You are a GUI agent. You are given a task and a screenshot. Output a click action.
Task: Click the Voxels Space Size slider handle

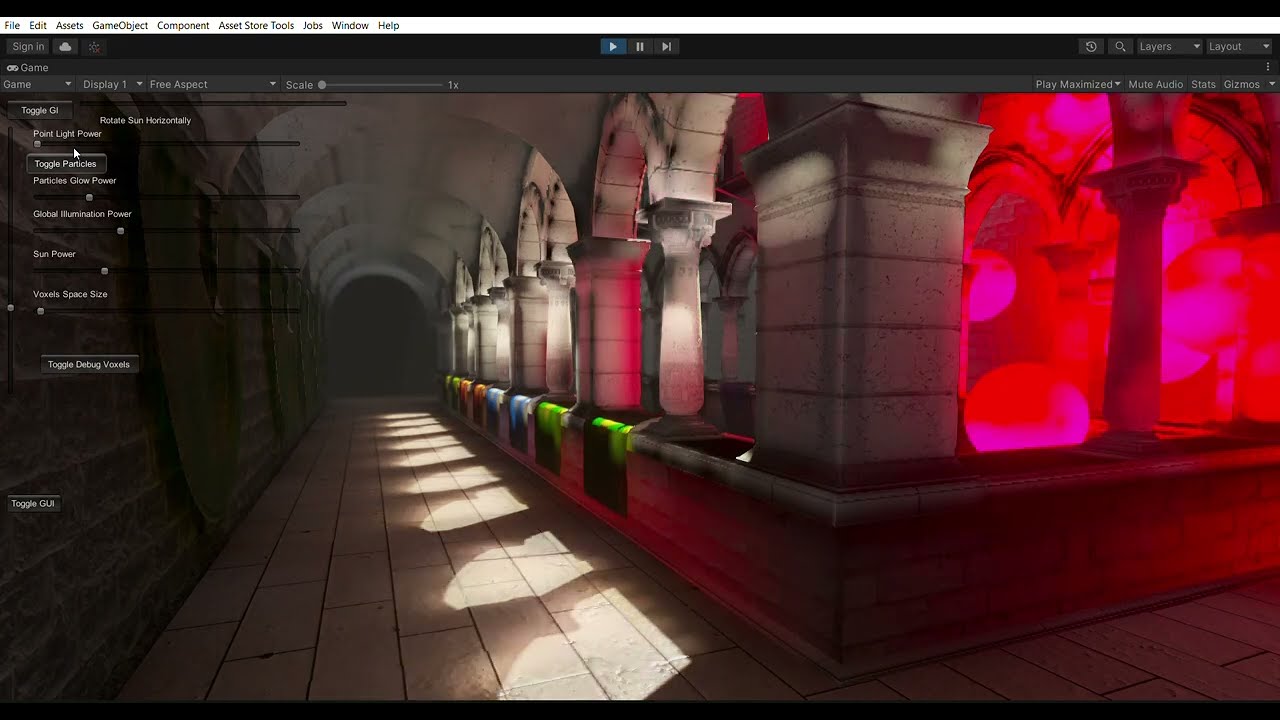coord(41,311)
